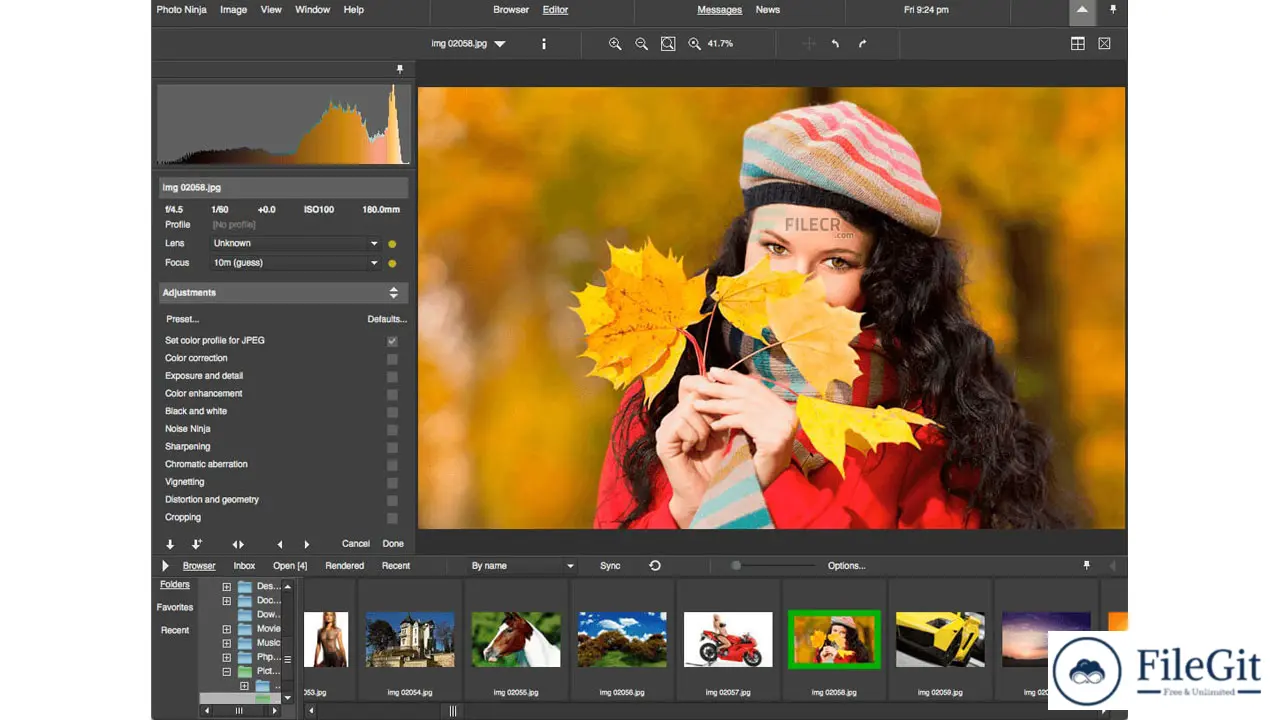Go to previous image left arrow
The width and height of the screenshot is (1280, 720).
(x=279, y=544)
